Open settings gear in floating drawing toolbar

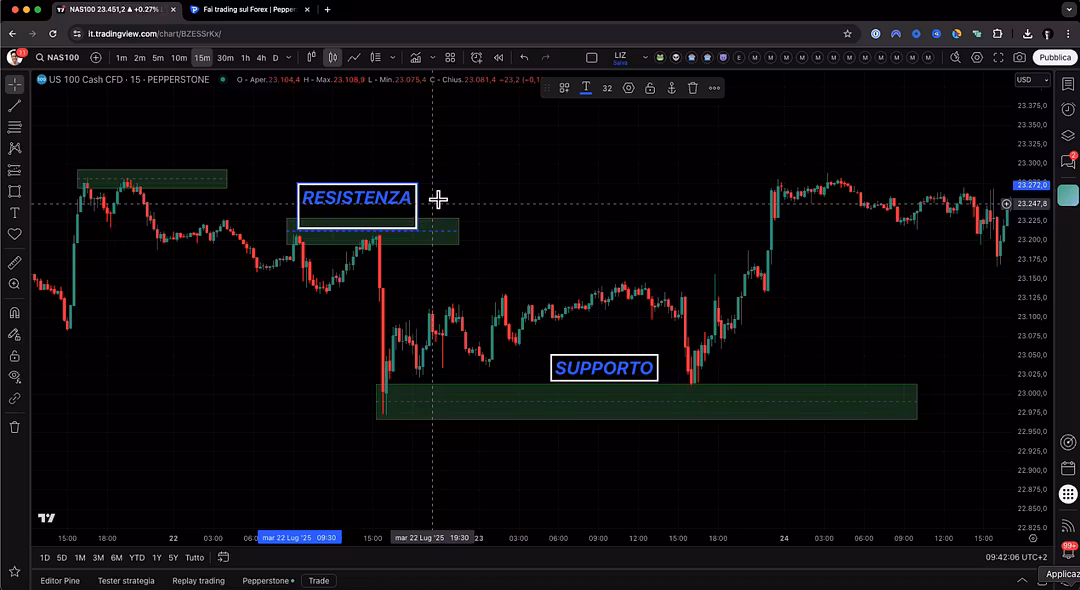[x=628, y=88]
